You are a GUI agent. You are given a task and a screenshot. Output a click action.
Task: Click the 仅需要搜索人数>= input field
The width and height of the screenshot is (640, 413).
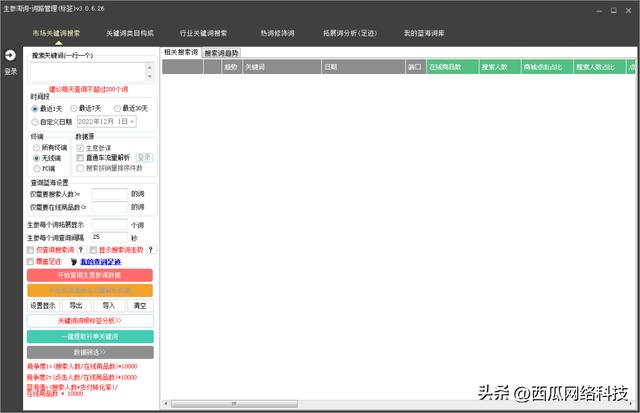[x=110, y=194]
